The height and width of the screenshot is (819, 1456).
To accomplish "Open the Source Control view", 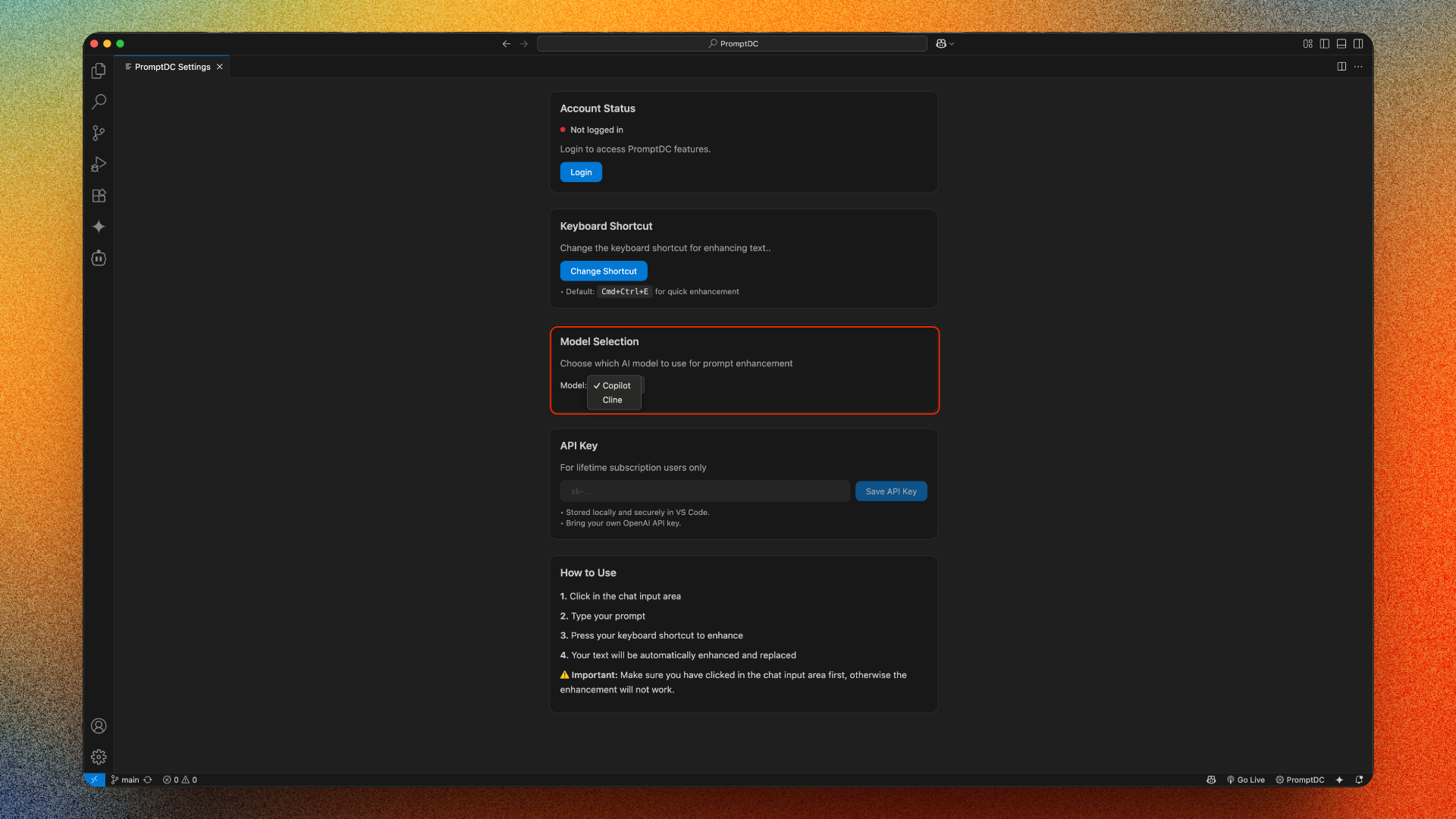I will [x=99, y=133].
